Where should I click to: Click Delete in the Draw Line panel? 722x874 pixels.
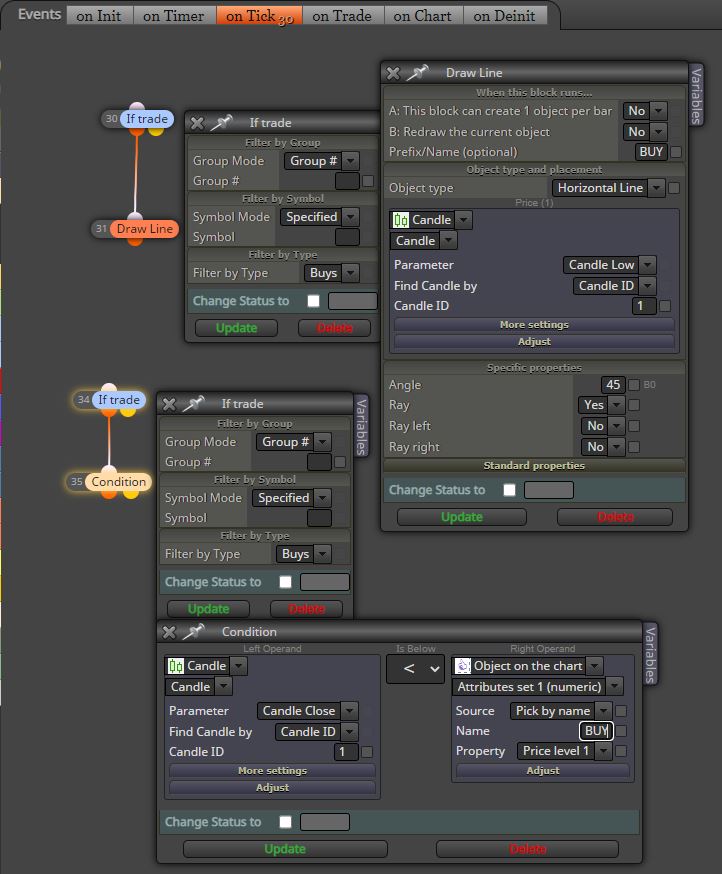[615, 517]
